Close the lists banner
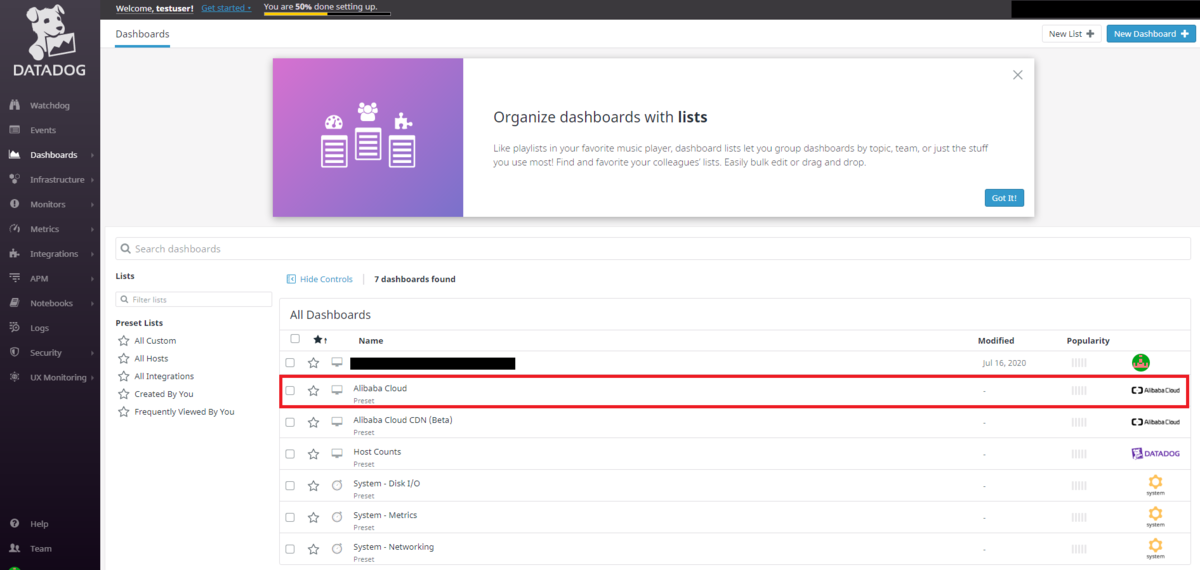Image resolution: width=1200 pixels, height=570 pixels. click(1017, 75)
